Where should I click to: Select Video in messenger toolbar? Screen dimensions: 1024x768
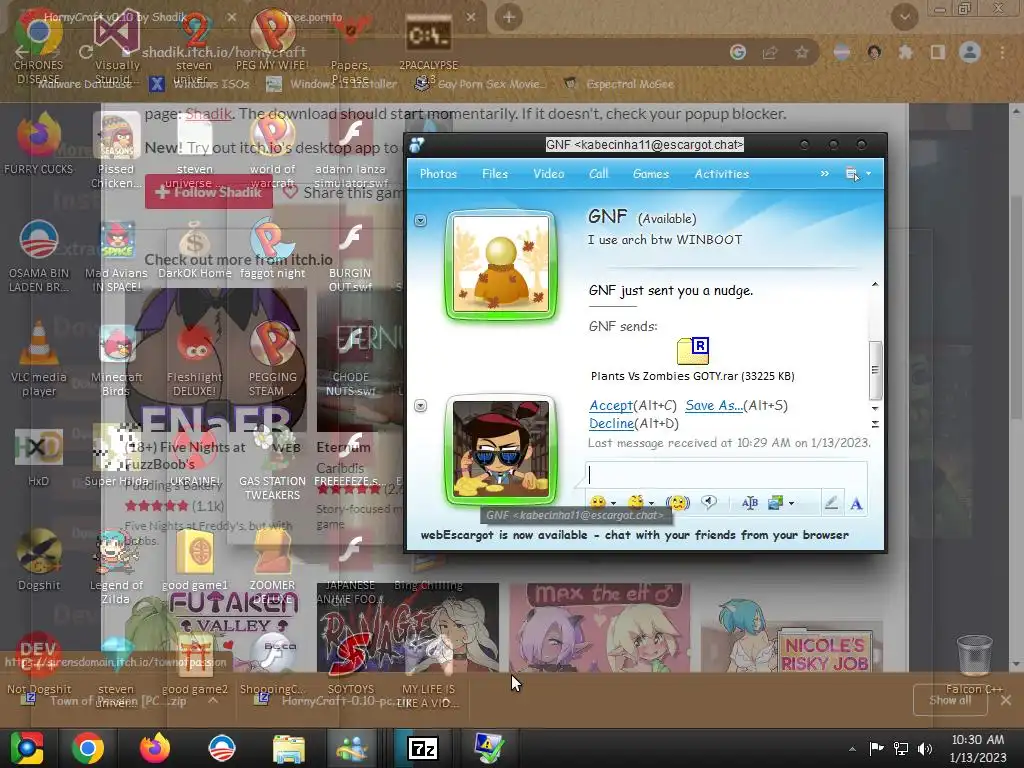[549, 174]
